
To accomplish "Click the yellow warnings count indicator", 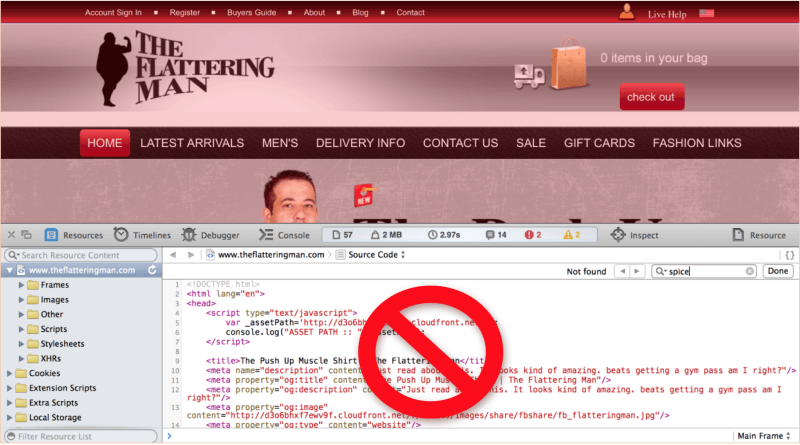I will pyautogui.click(x=570, y=235).
